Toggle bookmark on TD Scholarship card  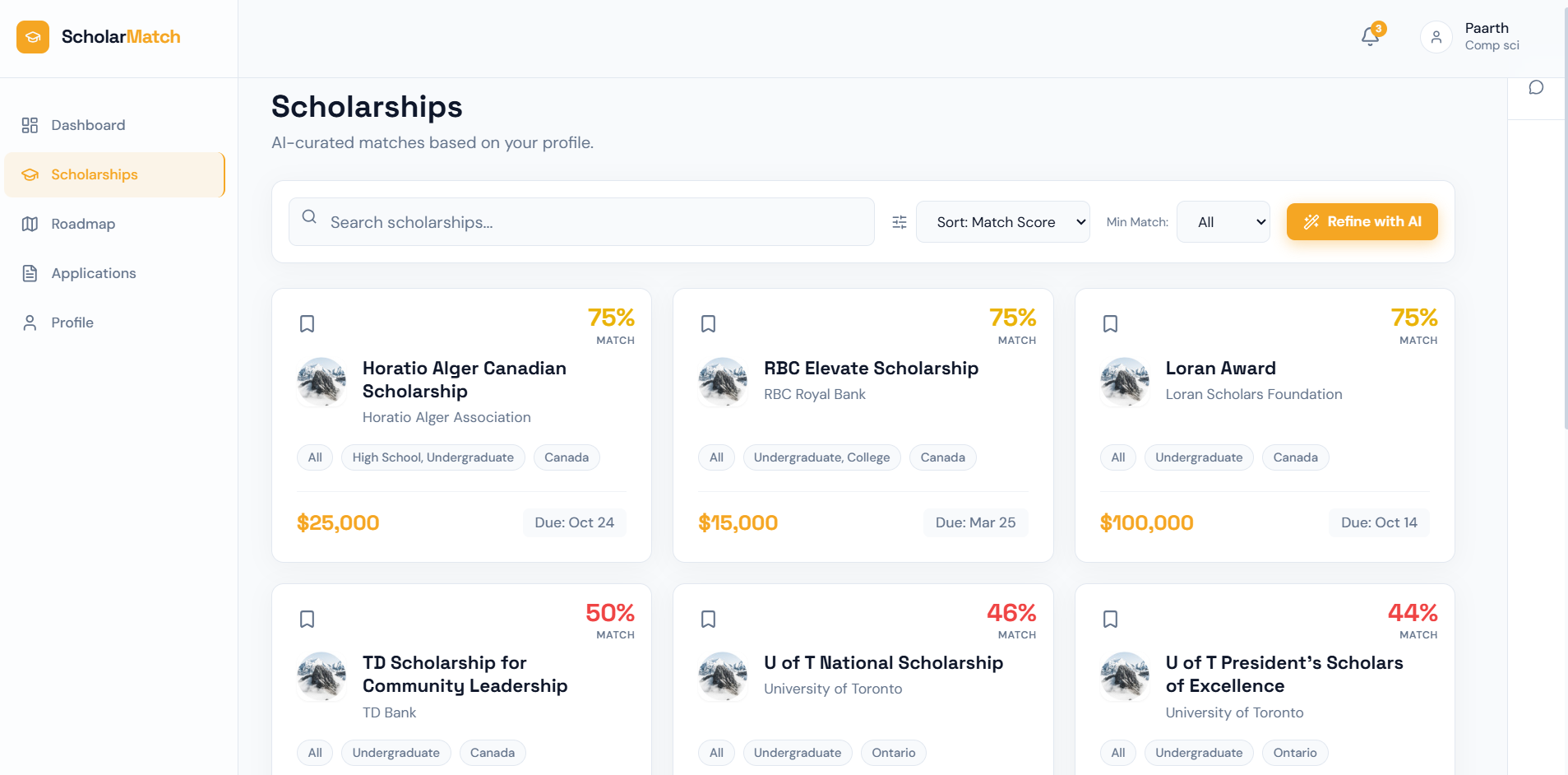[307, 620]
